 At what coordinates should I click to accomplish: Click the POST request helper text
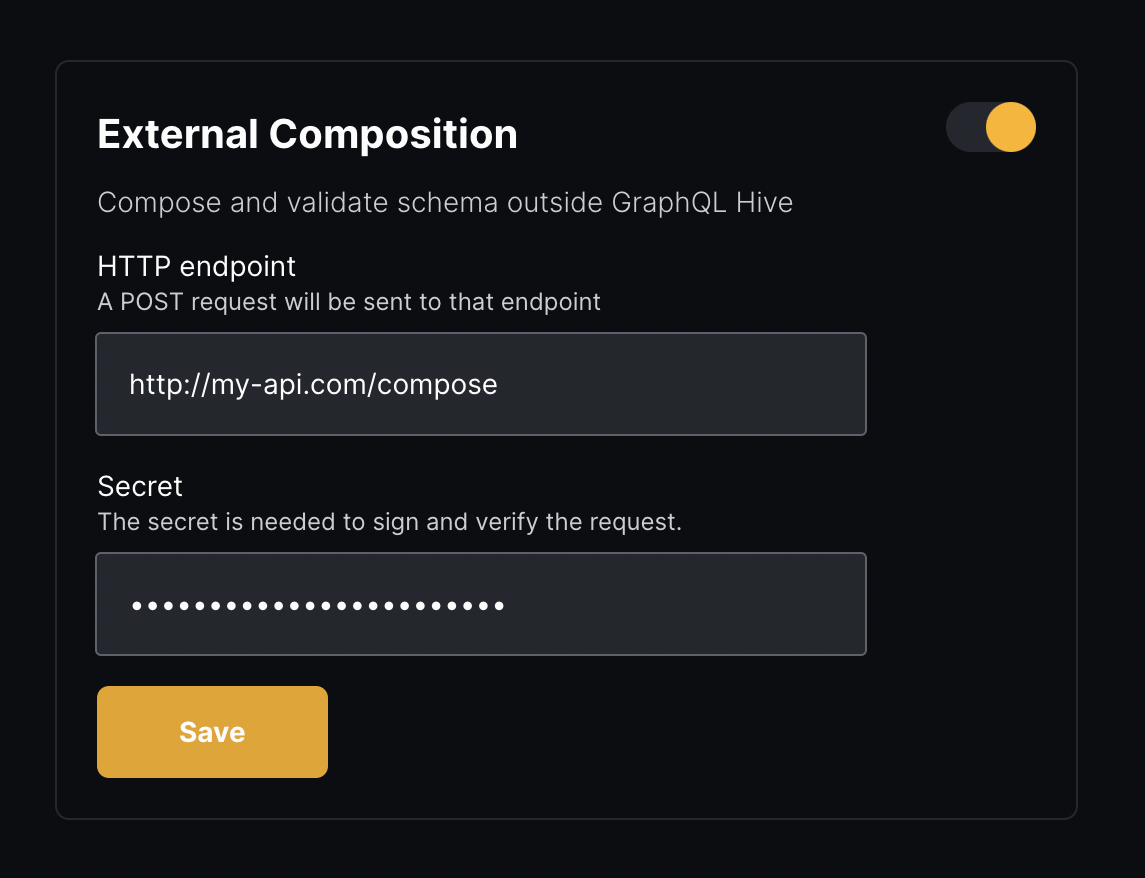[x=348, y=301]
